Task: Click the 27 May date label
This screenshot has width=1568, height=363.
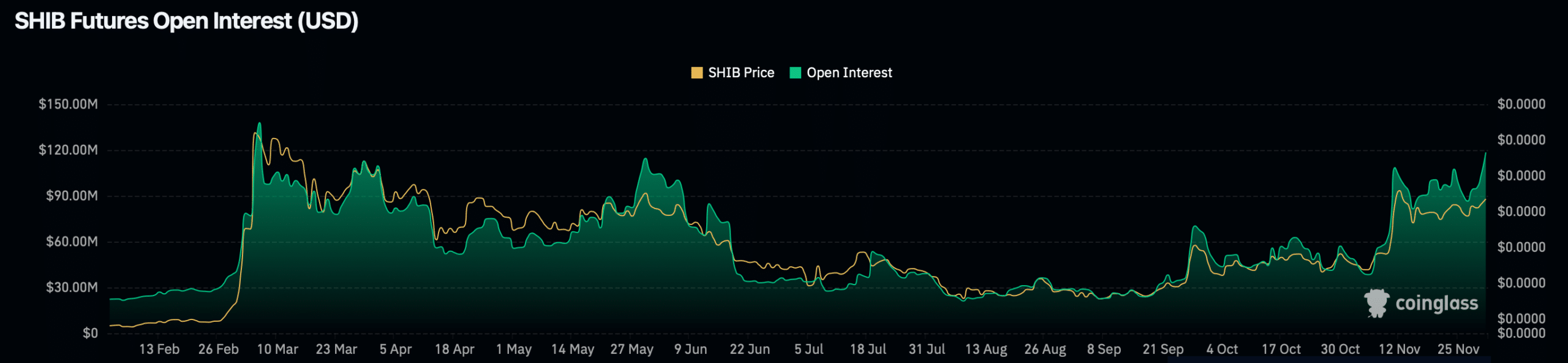Action: pyautogui.click(x=632, y=350)
